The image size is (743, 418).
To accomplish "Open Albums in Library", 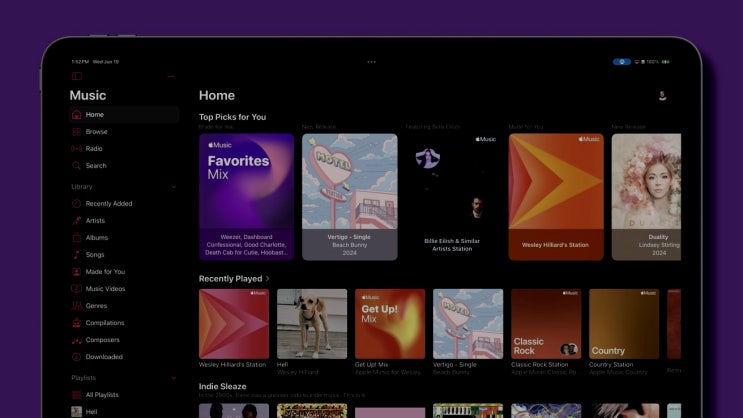I will coord(97,237).
